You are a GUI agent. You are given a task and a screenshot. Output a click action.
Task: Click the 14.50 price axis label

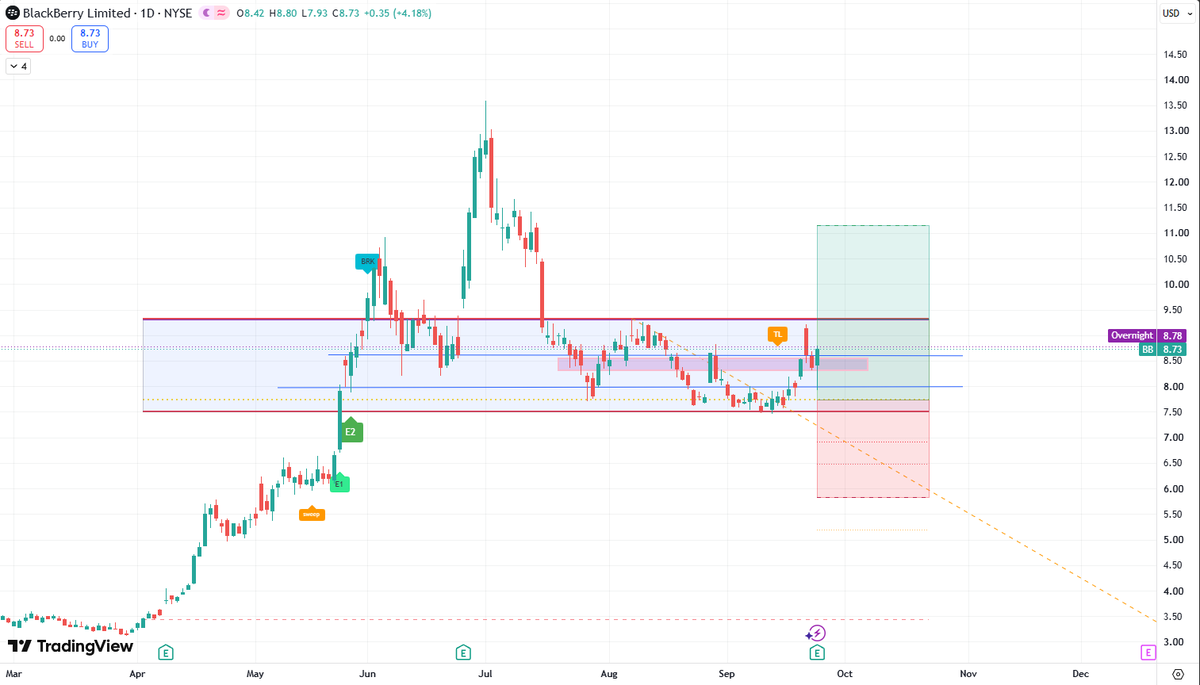(x=1175, y=54)
